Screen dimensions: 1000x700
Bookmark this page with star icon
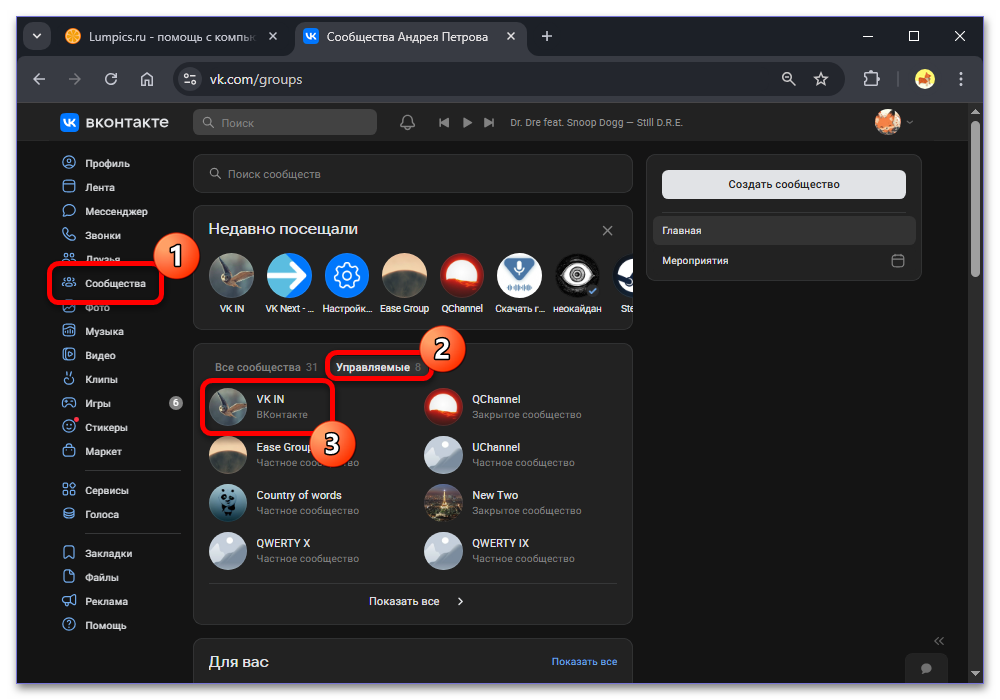point(821,79)
